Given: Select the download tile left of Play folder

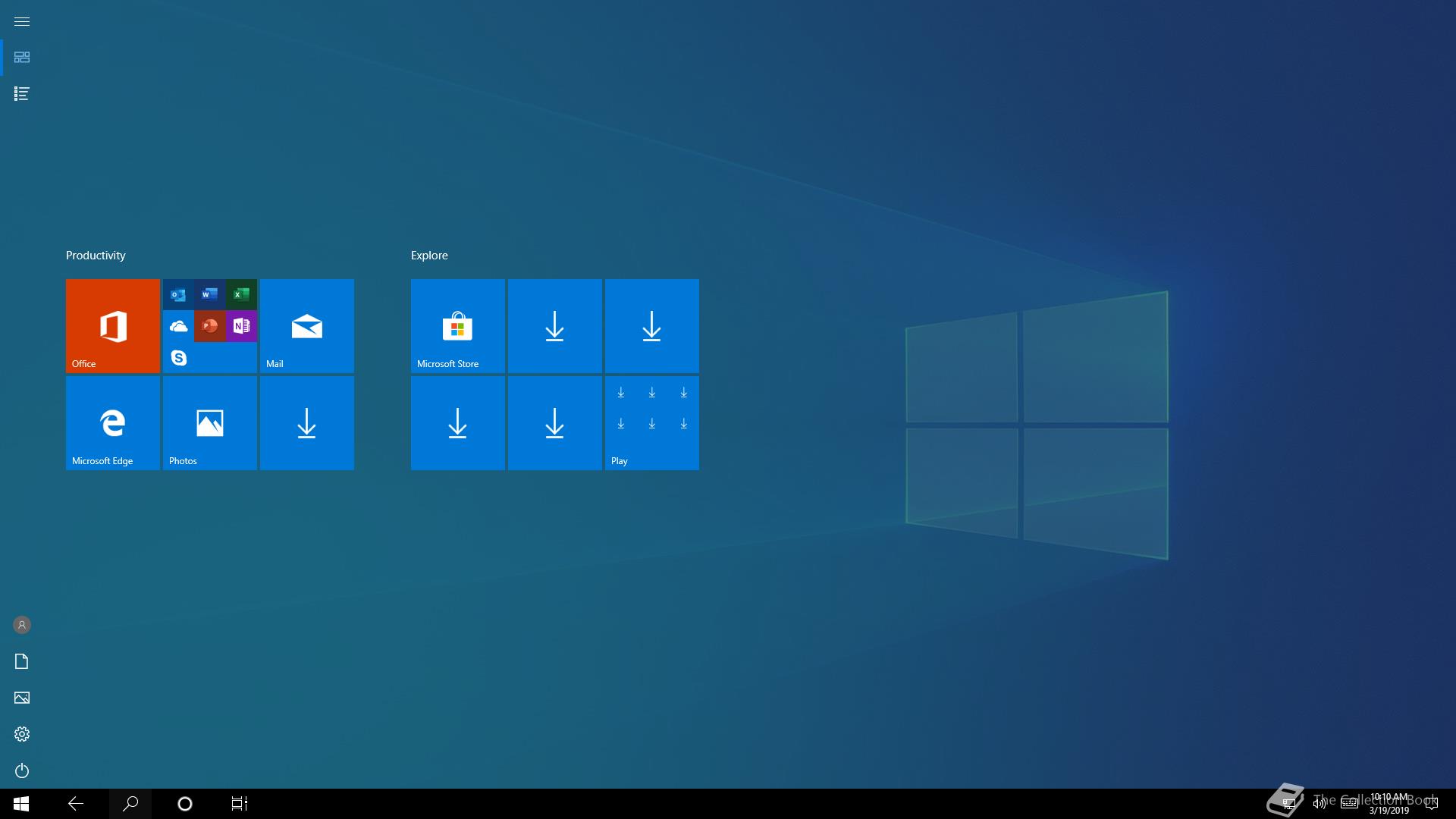Looking at the screenshot, I should tap(555, 423).
